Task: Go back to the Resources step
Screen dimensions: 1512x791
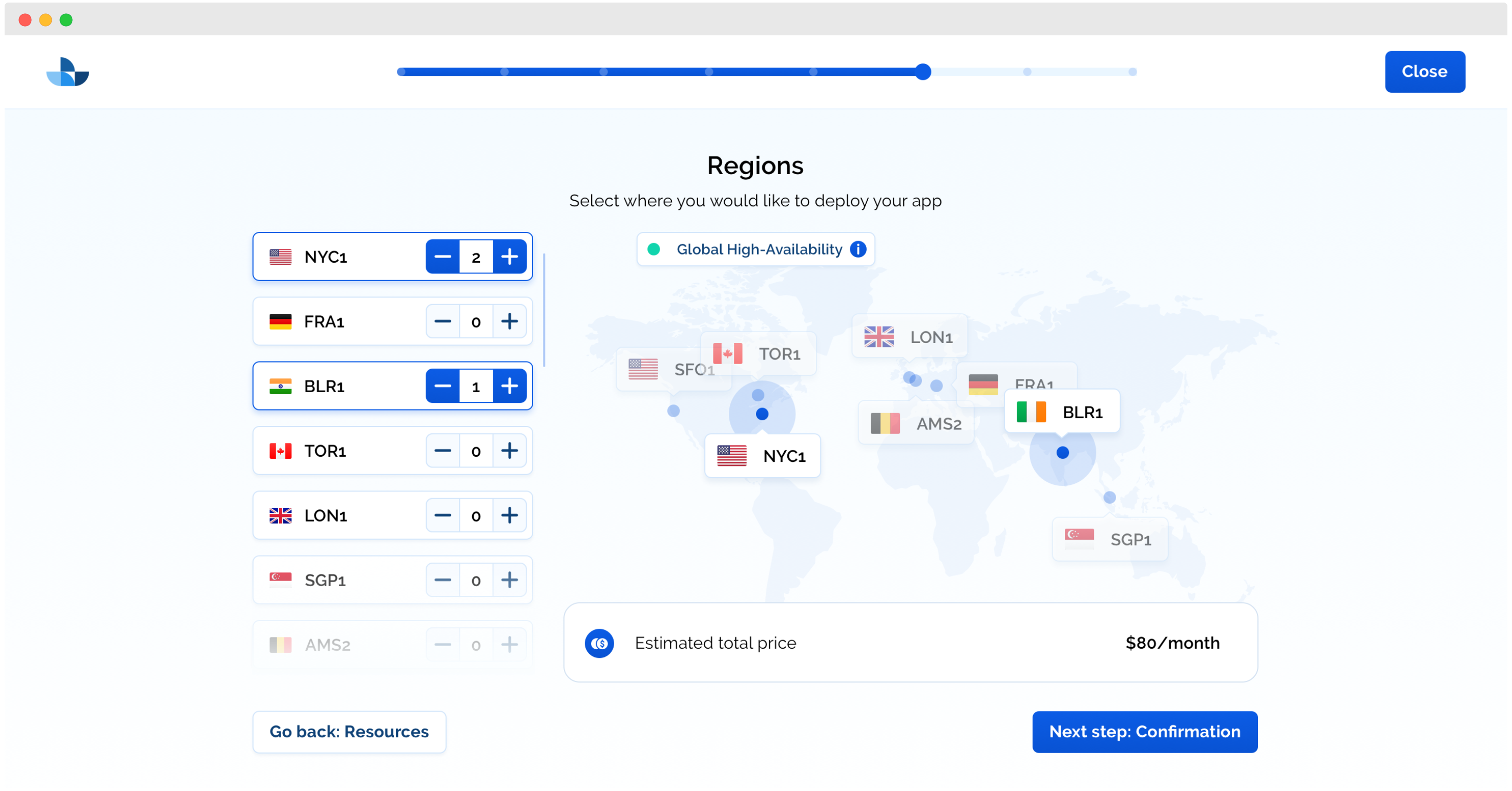Action: 349,732
